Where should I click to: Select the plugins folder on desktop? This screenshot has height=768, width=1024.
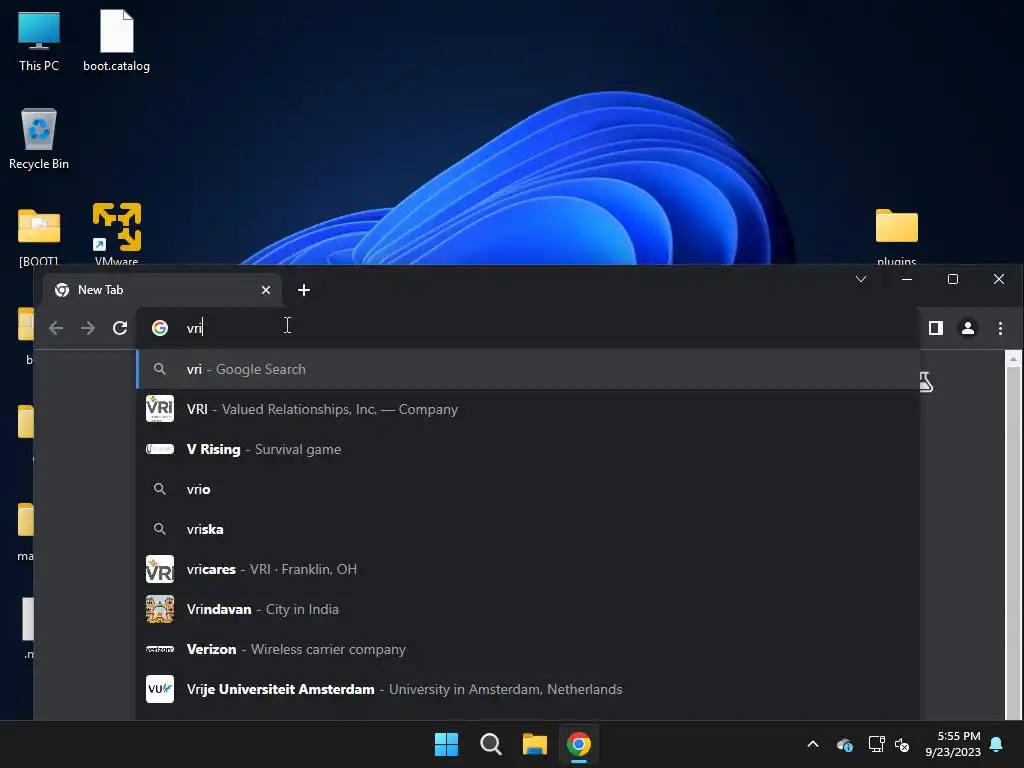[897, 236]
